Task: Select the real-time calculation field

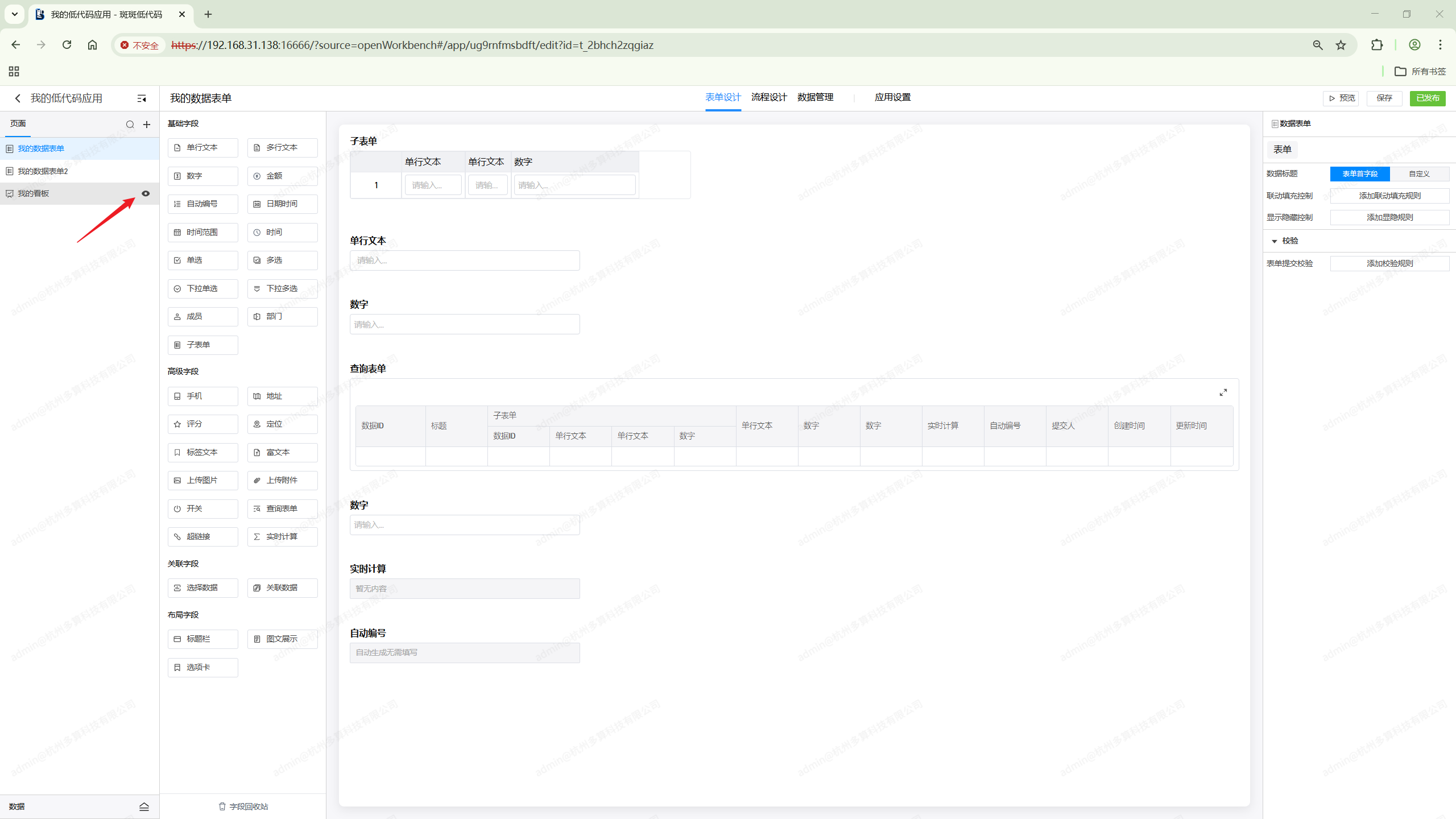Action: pyautogui.click(x=282, y=536)
